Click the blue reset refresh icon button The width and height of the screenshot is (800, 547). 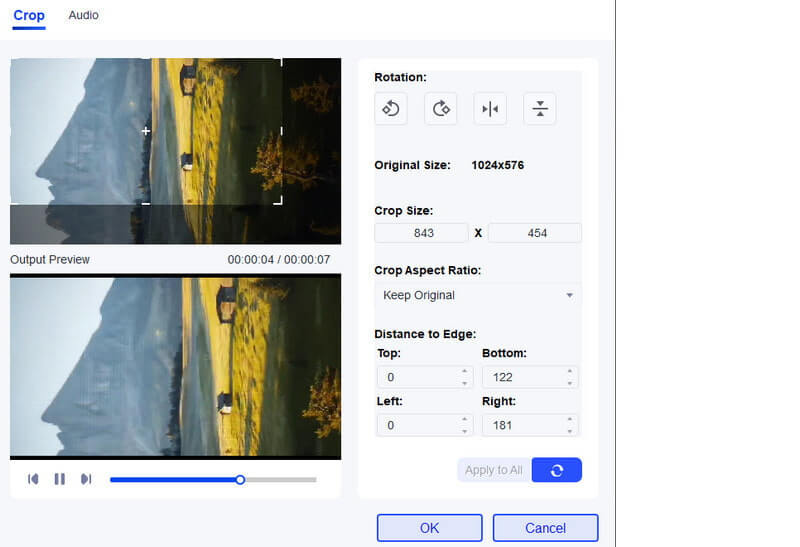click(556, 470)
